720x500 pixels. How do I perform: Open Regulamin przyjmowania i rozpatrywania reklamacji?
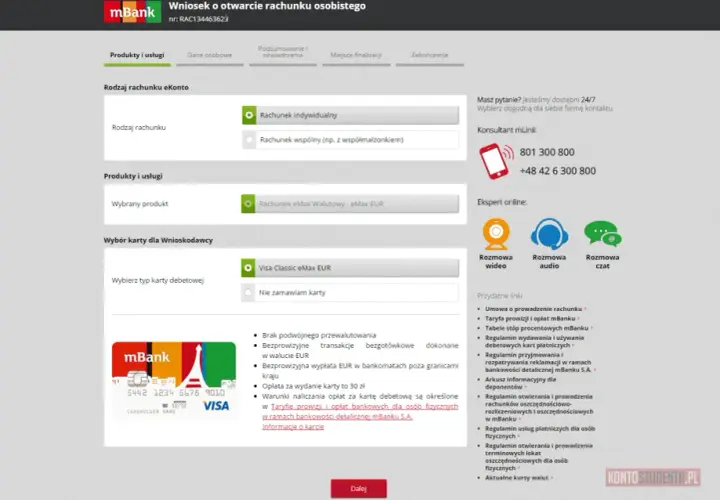coord(538,362)
